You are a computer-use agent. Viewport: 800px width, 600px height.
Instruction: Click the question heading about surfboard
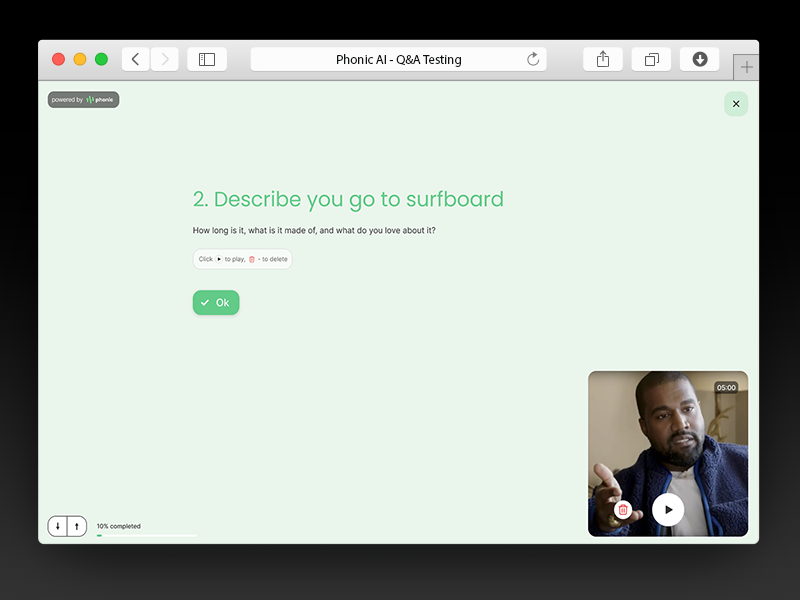[348, 199]
